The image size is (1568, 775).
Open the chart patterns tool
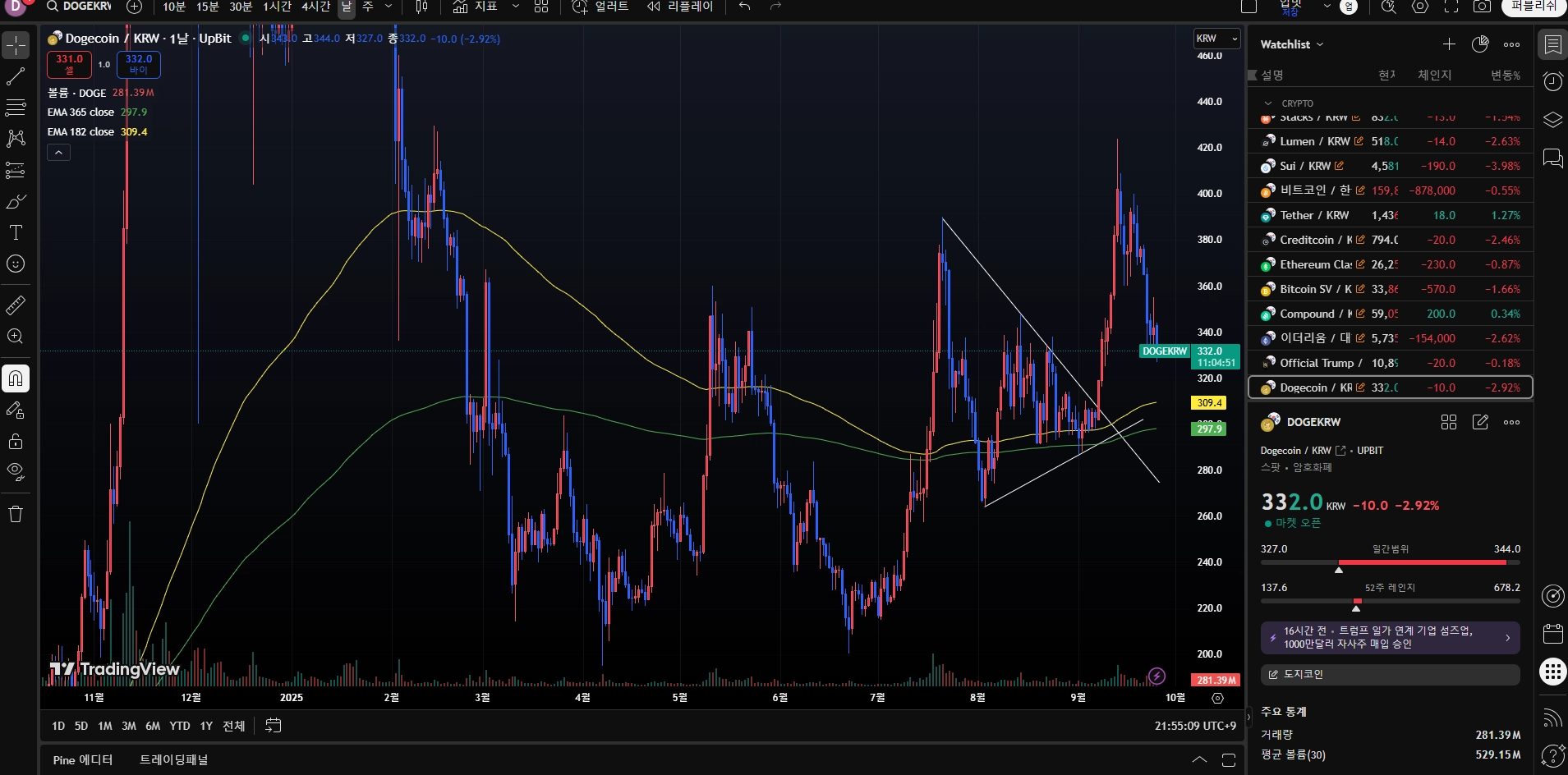[x=16, y=139]
